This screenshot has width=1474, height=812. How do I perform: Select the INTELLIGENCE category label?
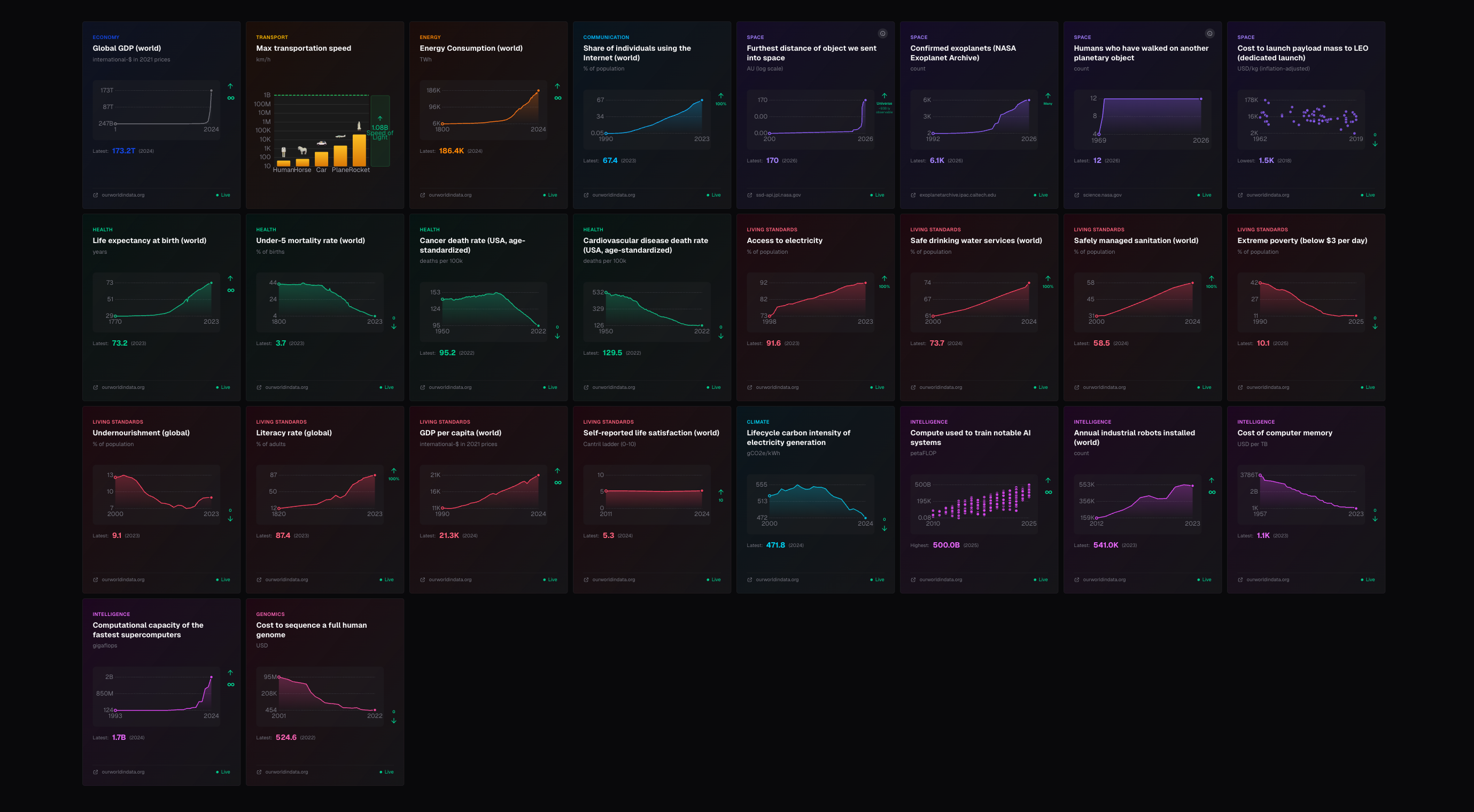(x=929, y=421)
